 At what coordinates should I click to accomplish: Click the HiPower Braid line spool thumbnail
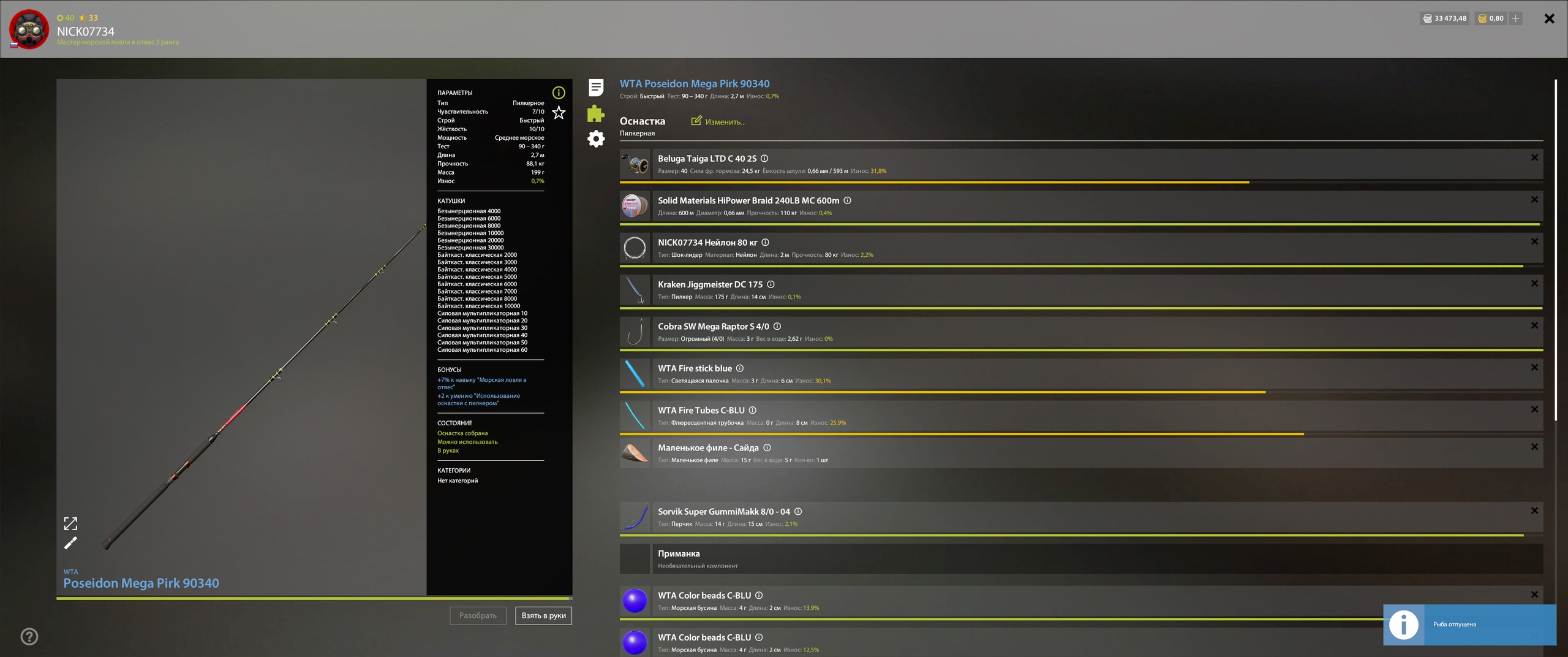[x=635, y=206]
